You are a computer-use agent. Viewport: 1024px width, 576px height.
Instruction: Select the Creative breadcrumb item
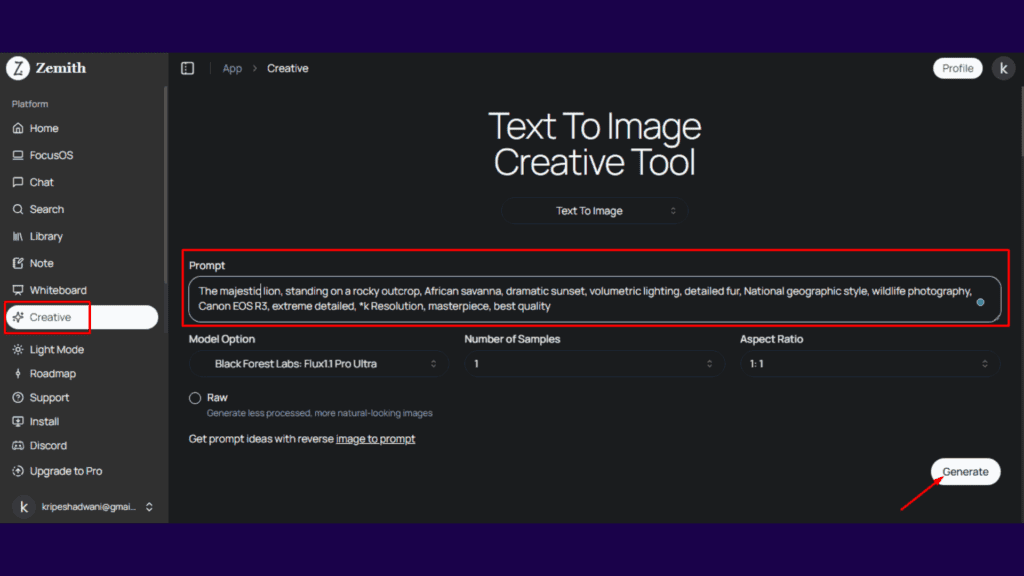(288, 68)
